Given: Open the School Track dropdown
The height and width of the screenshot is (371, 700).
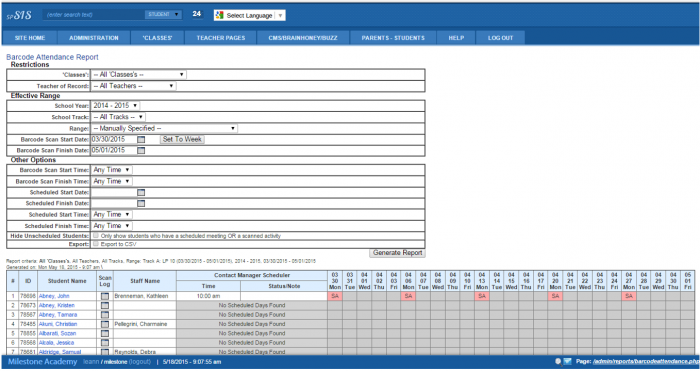Looking at the screenshot, I should (118, 117).
